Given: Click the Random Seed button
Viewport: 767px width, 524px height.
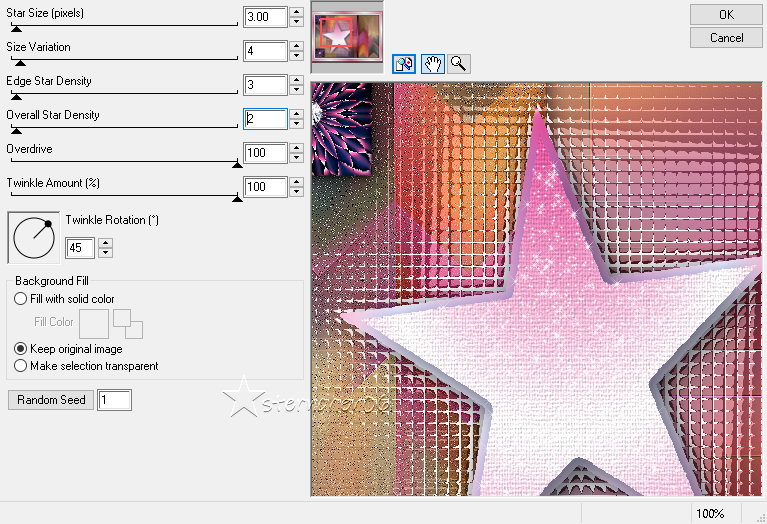Looking at the screenshot, I should pos(51,400).
